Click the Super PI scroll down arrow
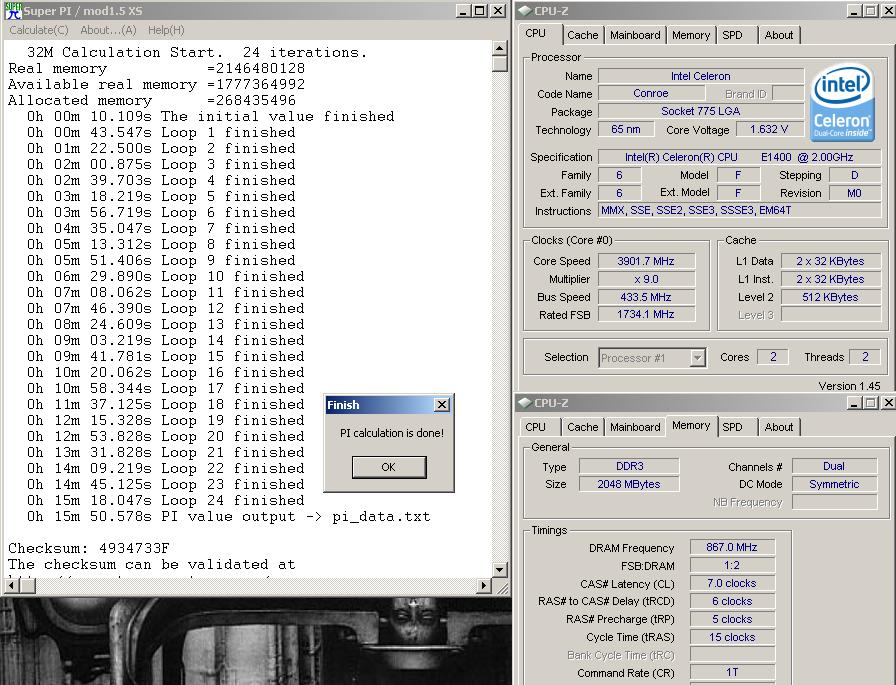 tap(499, 569)
